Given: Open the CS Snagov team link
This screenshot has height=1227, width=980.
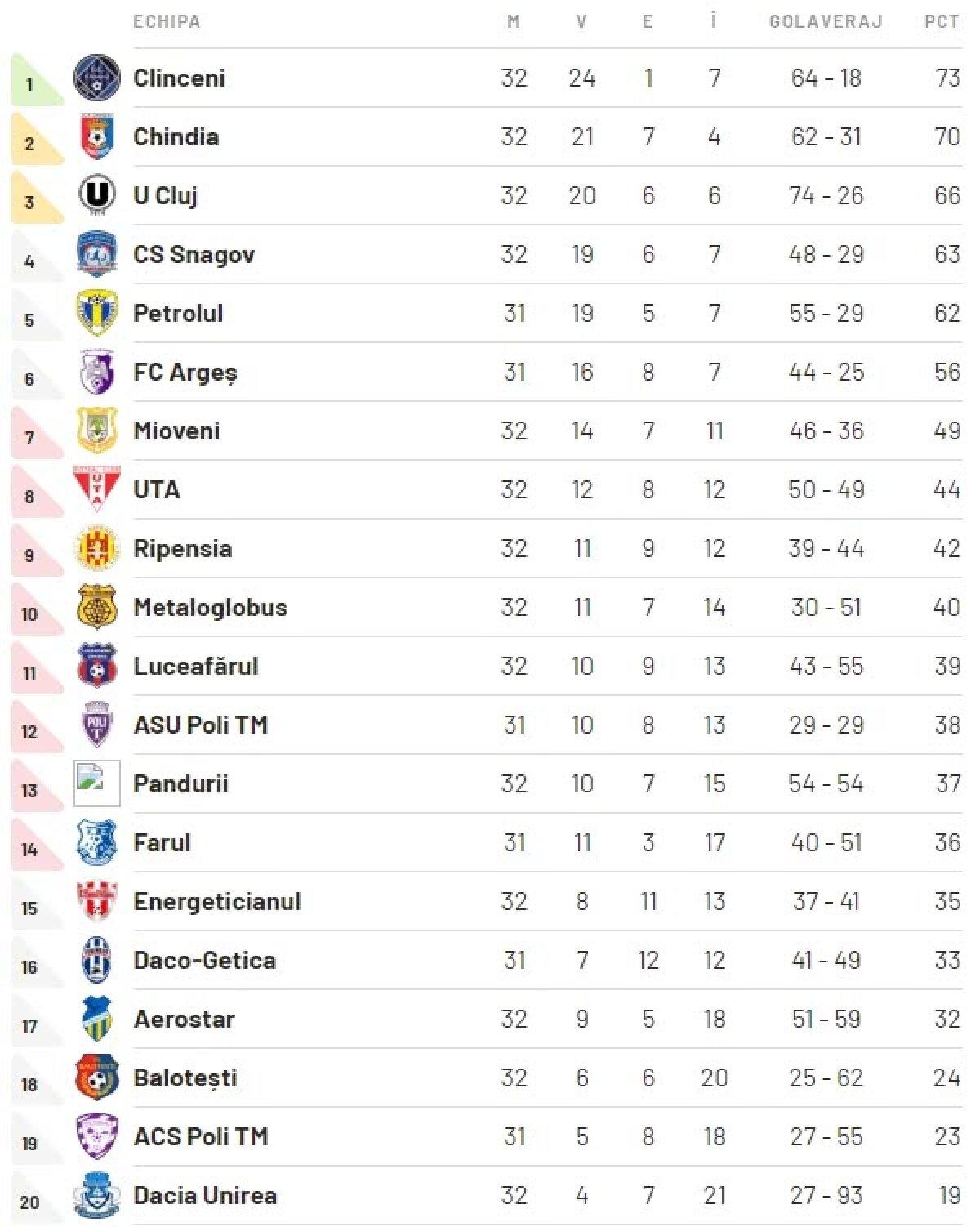Looking at the screenshot, I should 194,254.
